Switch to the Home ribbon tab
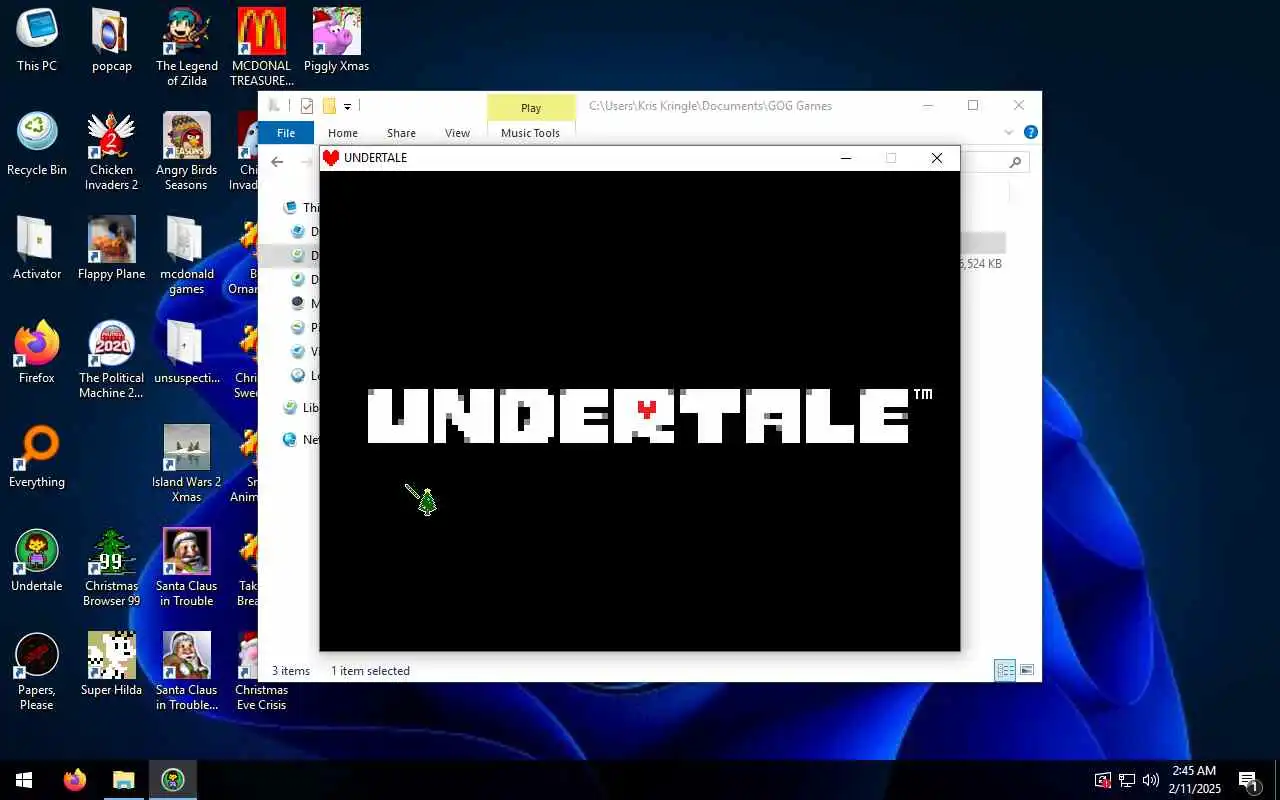This screenshot has width=1280, height=800. (x=343, y=133)
